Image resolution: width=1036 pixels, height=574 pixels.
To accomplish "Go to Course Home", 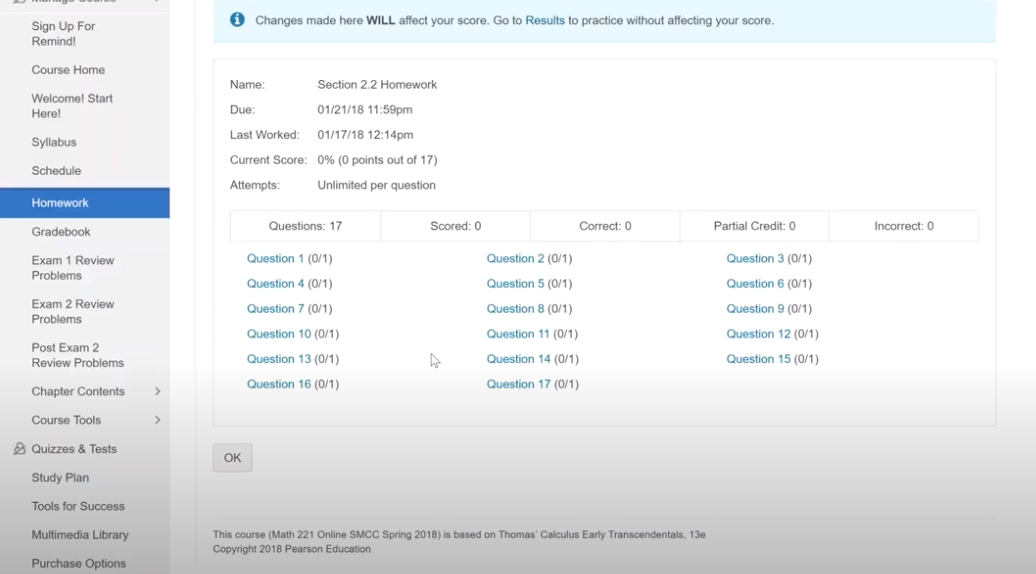I will (68, 70).
